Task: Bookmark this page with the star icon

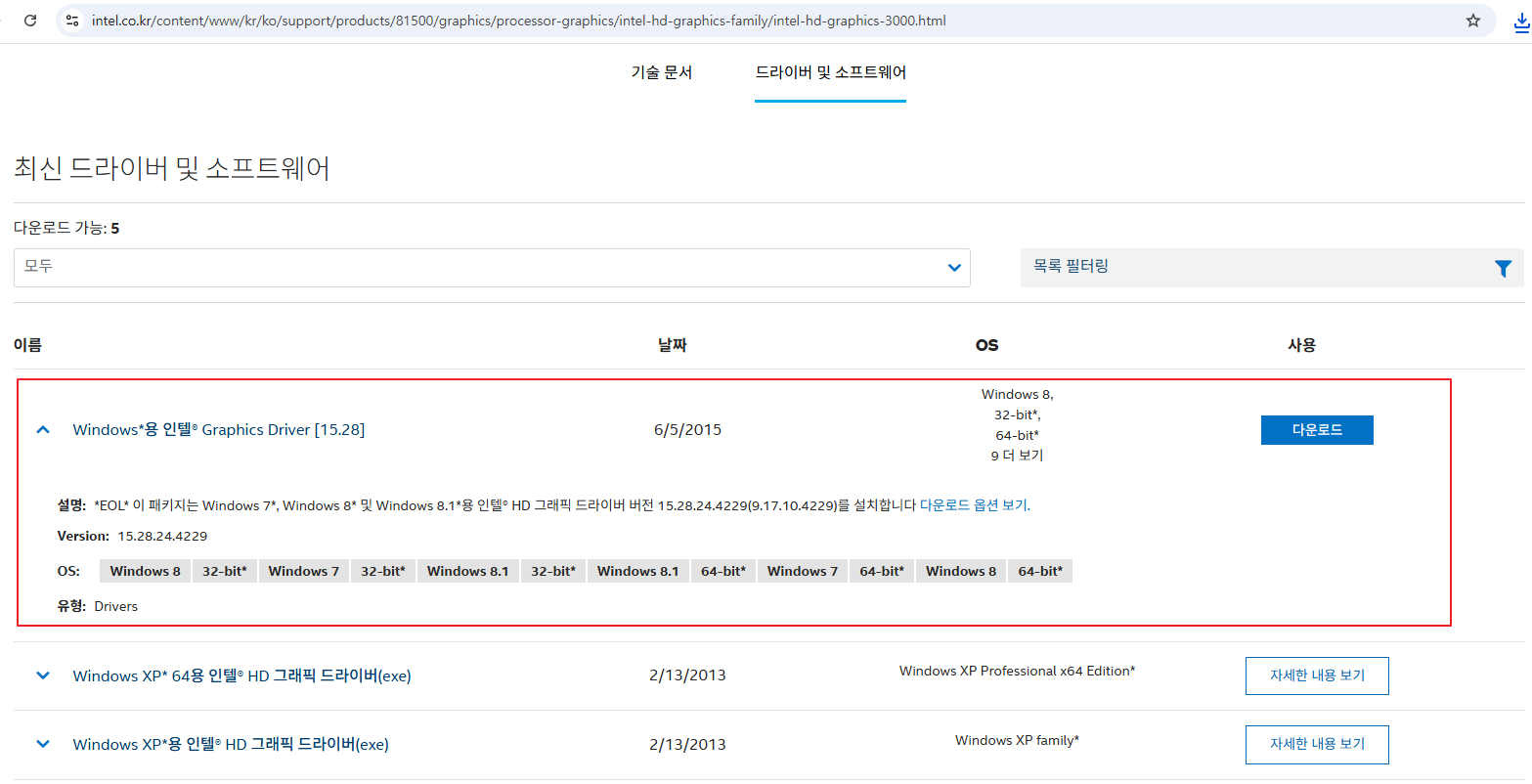Action: coord(1472,21)
